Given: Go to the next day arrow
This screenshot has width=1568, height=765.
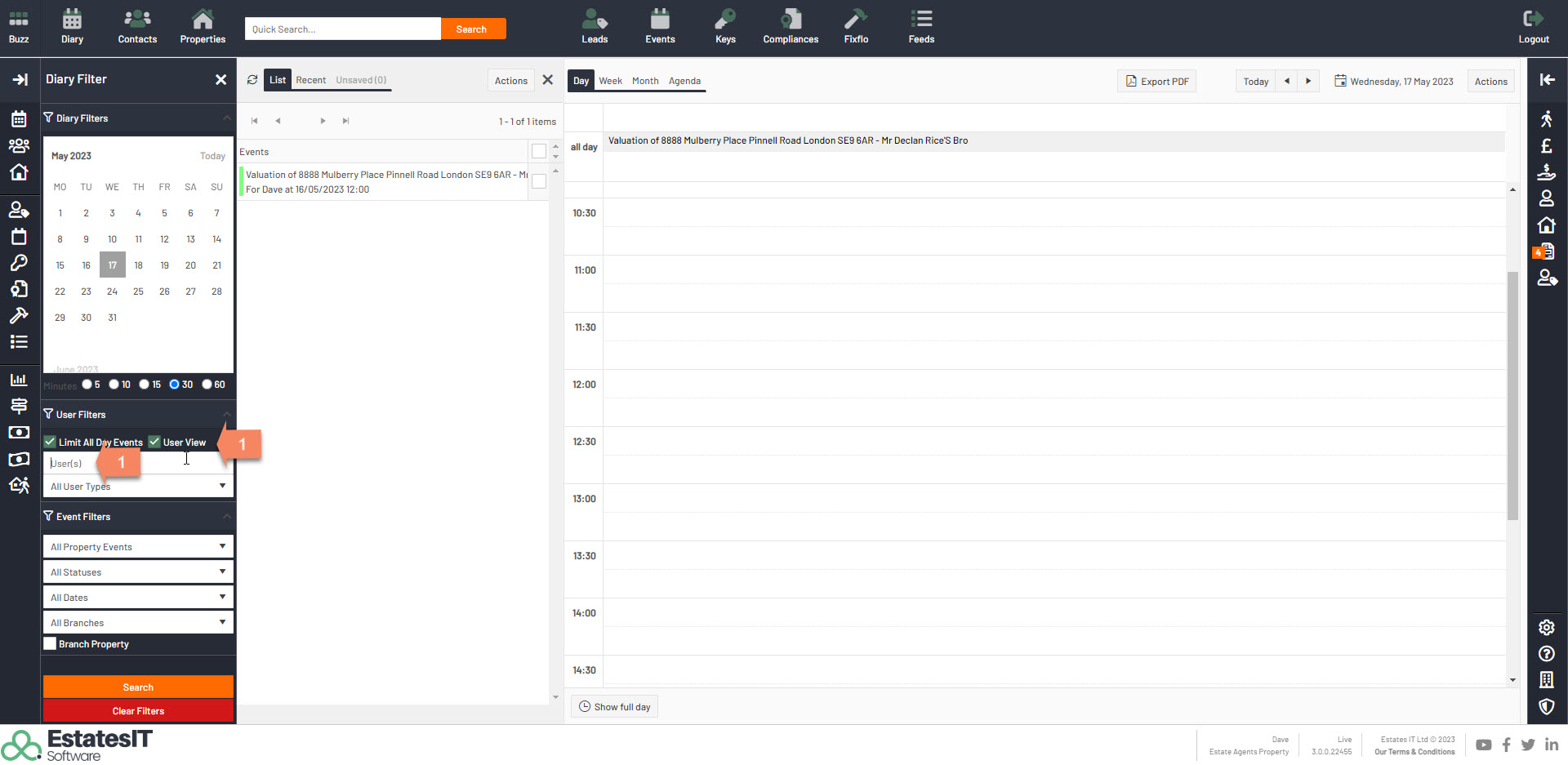Looking at the screenshot, I should pyautogui.click(x=1308, y=81).
